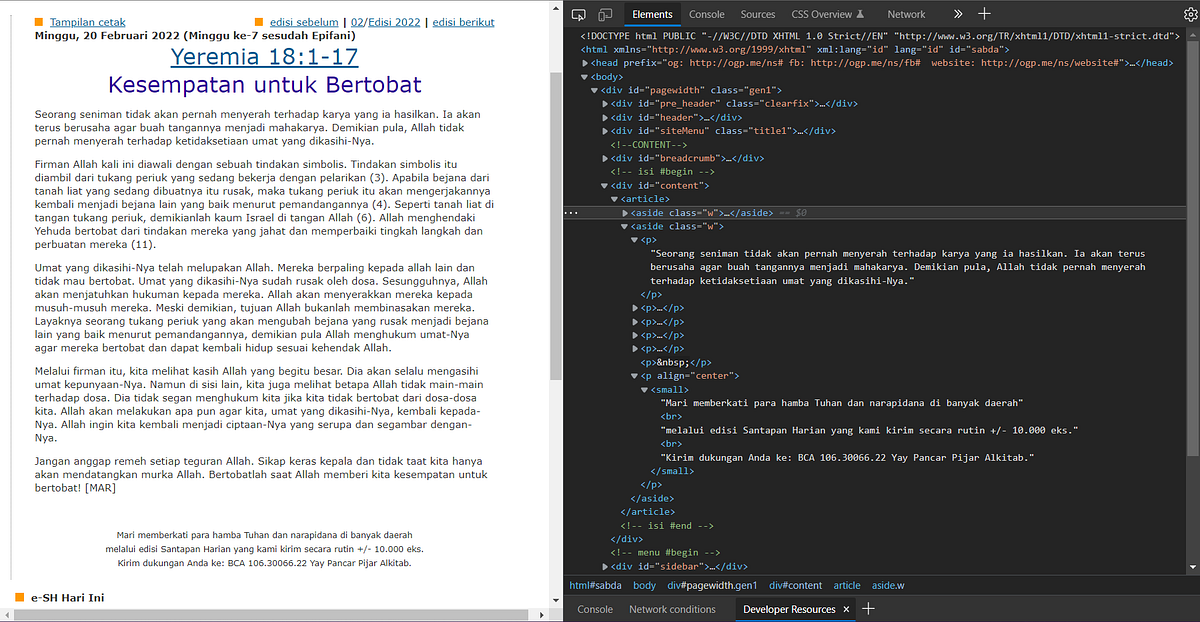Screen dimensions: 1200x622
Task: Open hidden panels via the double-chevron icon
Action: (958, 14)
